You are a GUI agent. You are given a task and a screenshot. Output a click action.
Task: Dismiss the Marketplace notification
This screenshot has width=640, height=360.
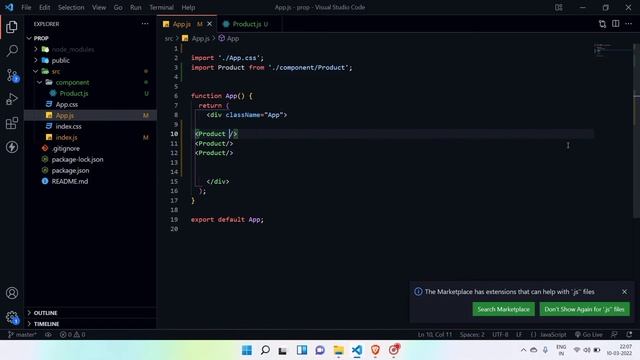pos(624,292)
